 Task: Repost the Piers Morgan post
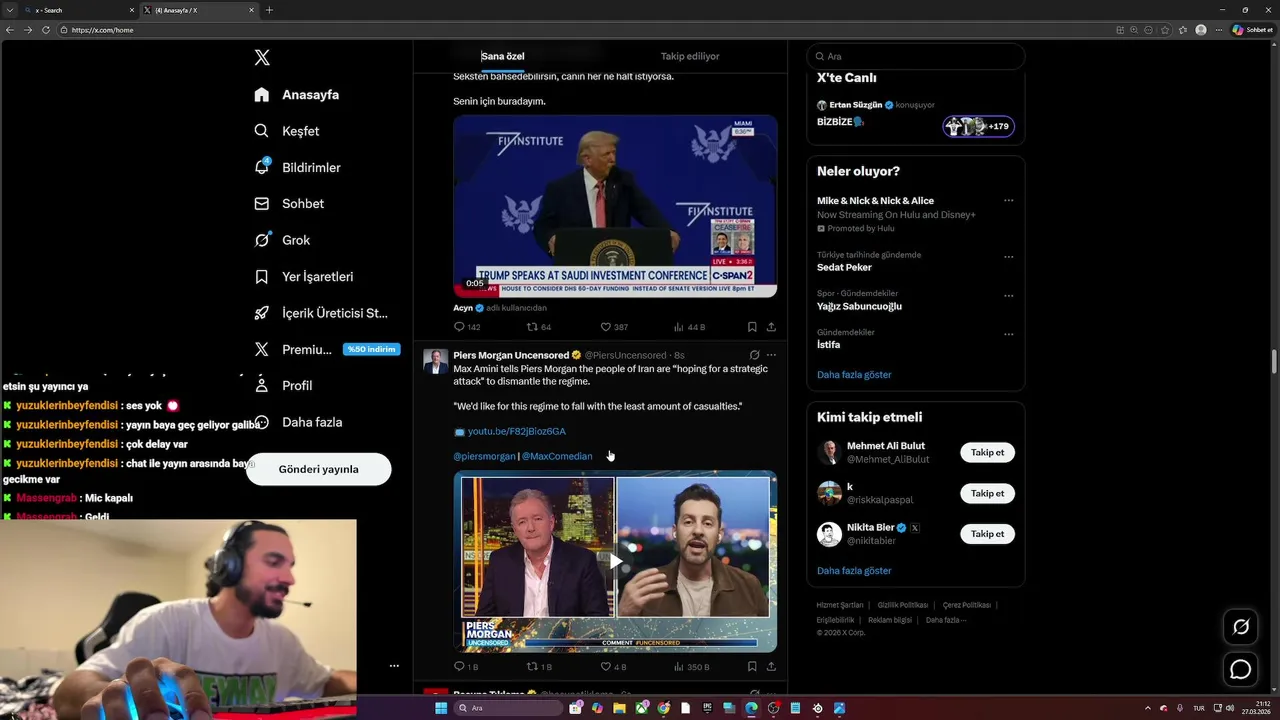[539, 667]
